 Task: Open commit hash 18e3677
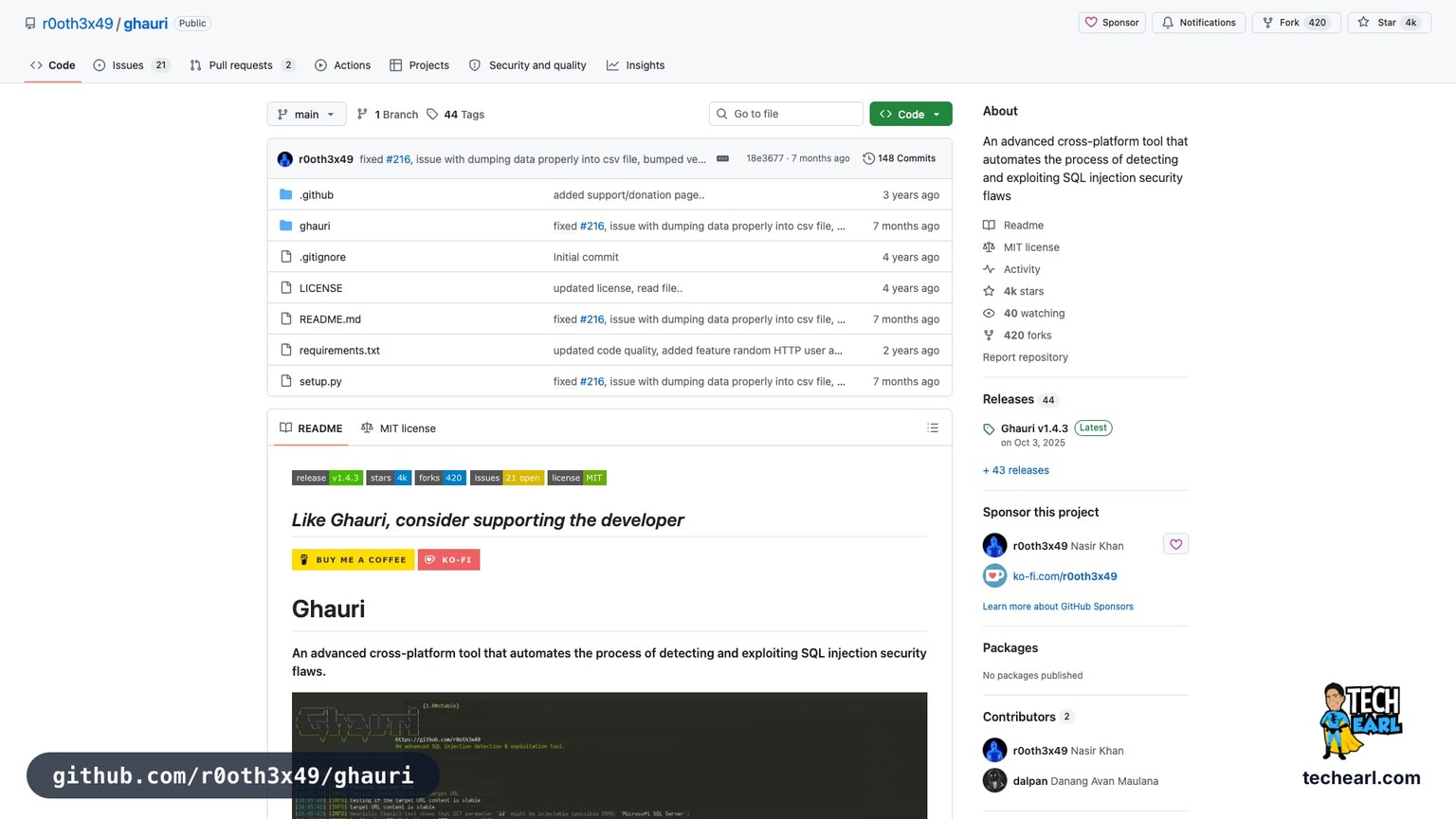pos(765,158)
